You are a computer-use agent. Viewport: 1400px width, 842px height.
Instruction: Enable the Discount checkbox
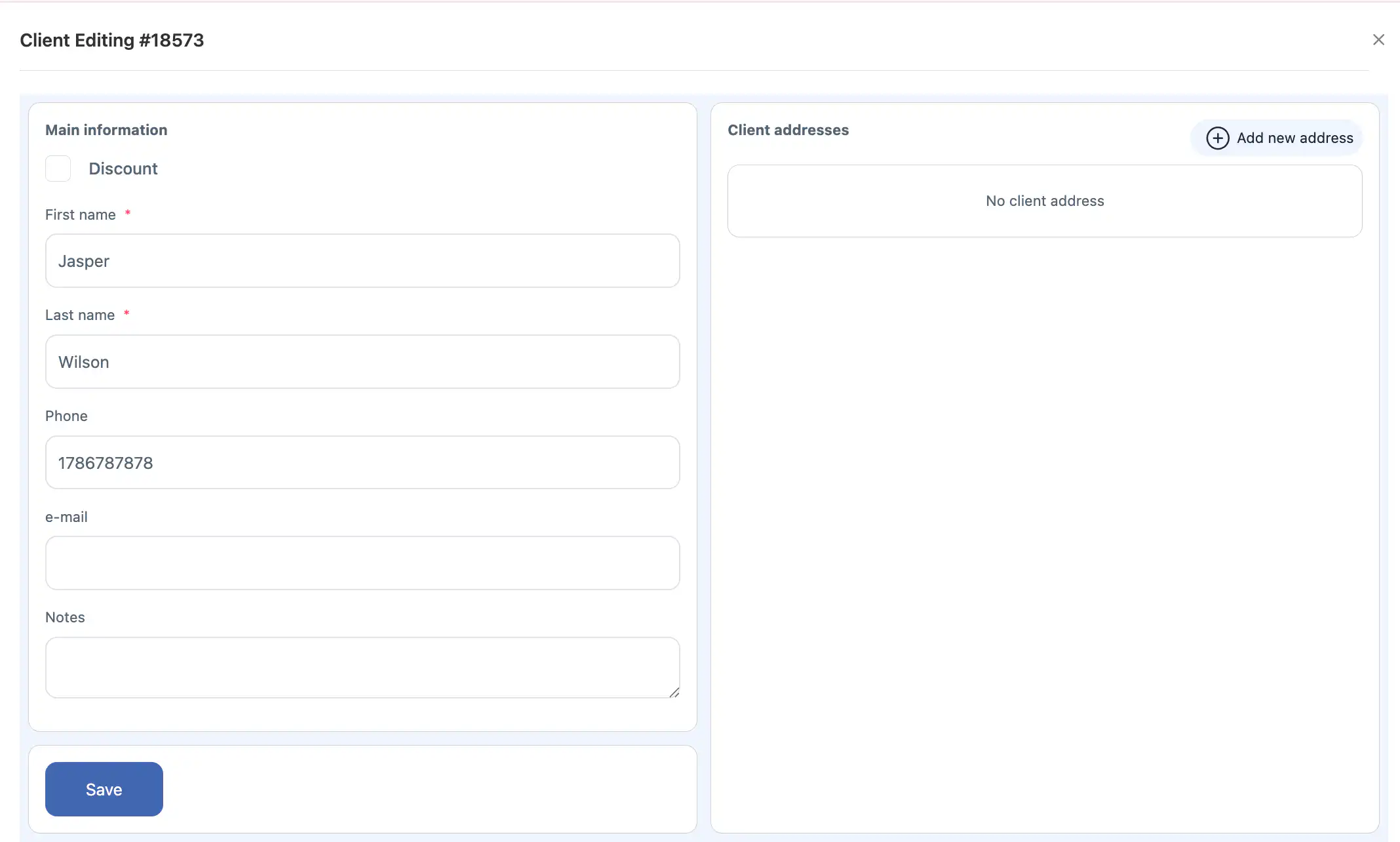58,169
